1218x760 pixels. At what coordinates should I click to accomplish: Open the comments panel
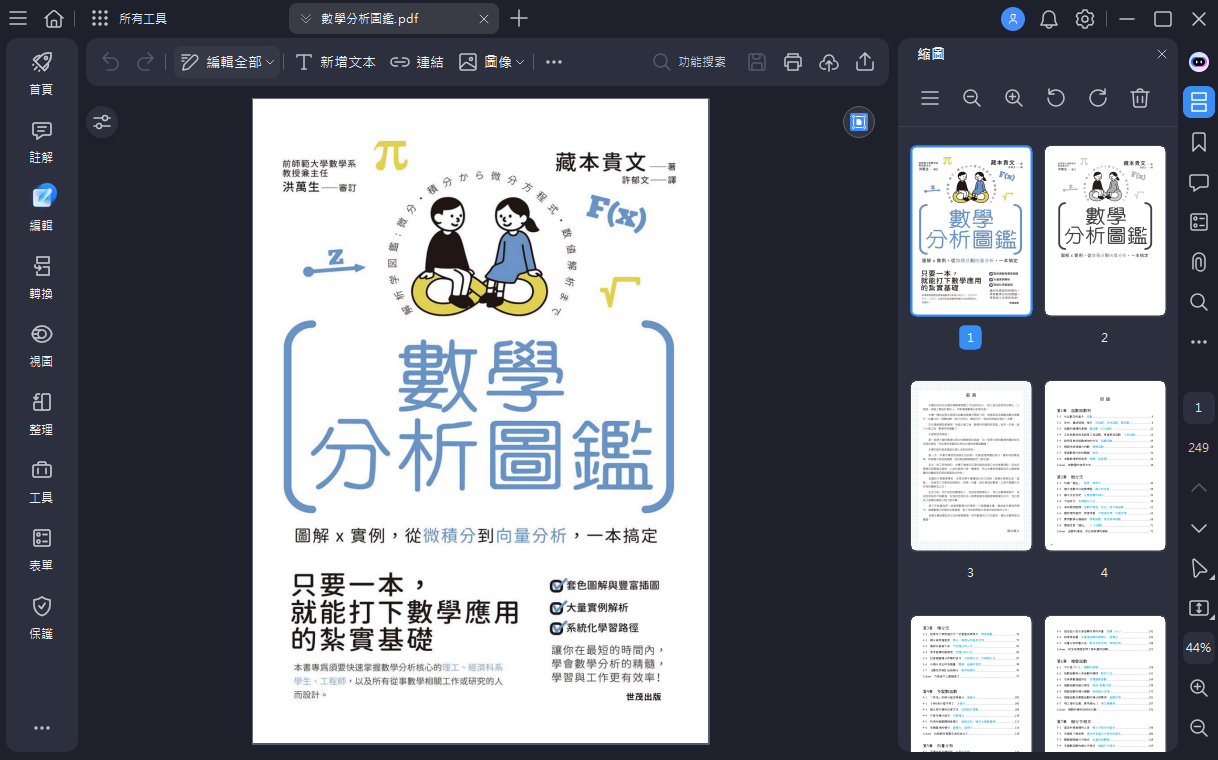click(1199, 182)
